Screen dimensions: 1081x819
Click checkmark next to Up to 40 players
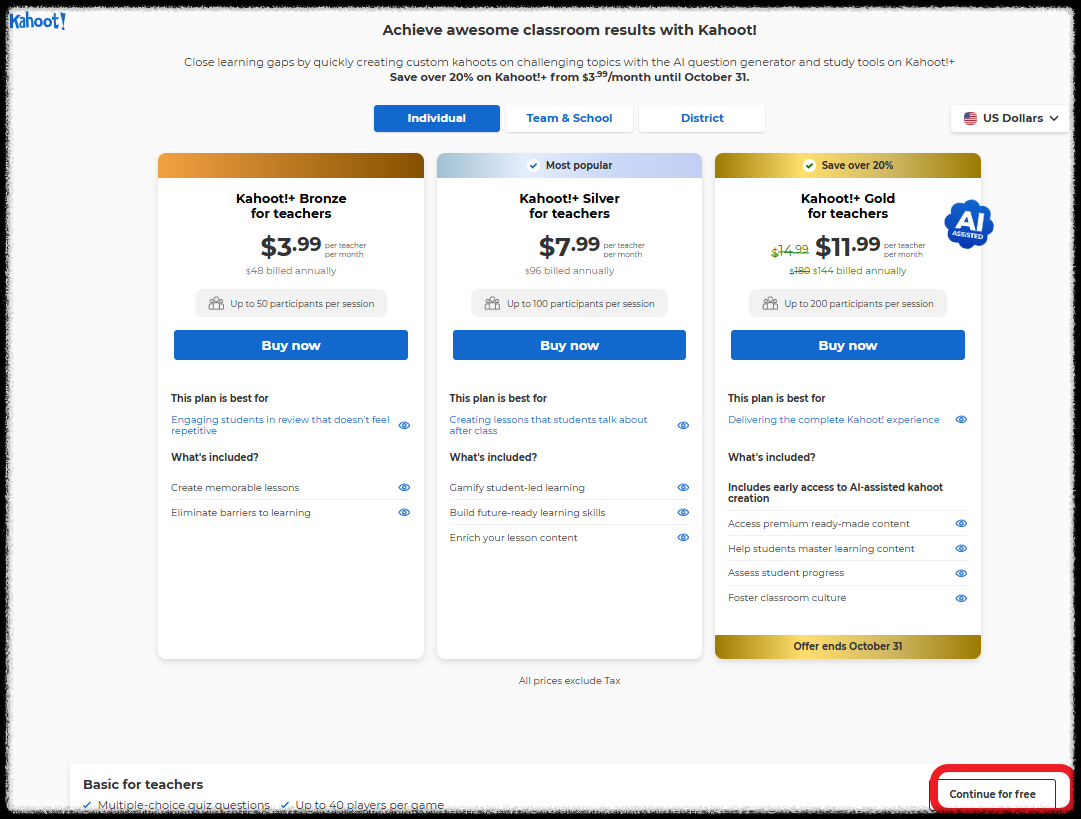tap(285, 805)
